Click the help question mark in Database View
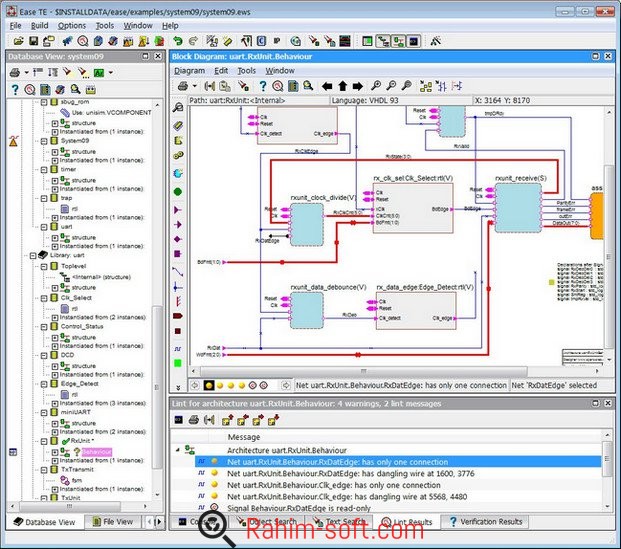Image resolution: width=621 pixels, height=549 pixels. pos(15,90)
